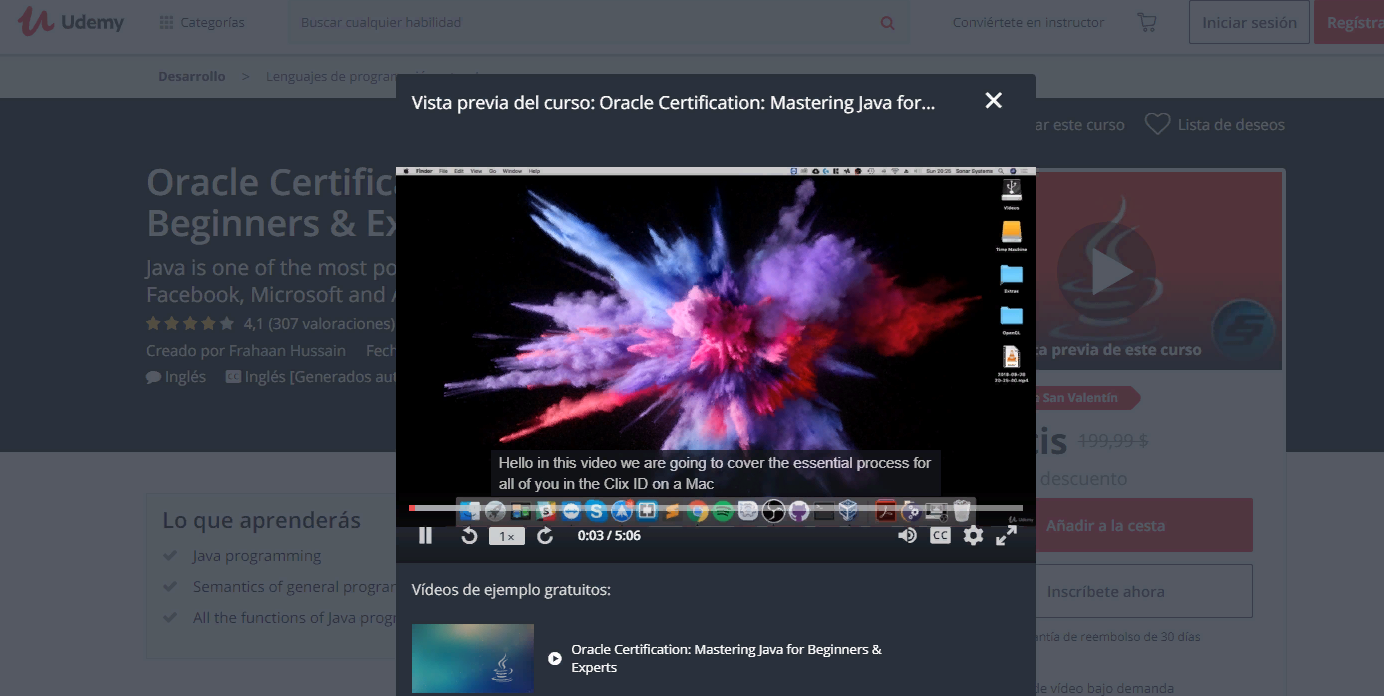The image size is (1384, 696).
Task: Click the video progress bar
Action: (x=716, y=508)
